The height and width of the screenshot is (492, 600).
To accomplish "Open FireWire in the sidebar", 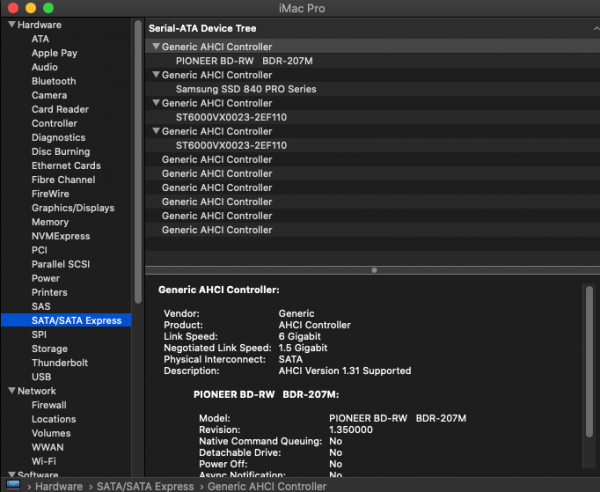I will (50, 194).
